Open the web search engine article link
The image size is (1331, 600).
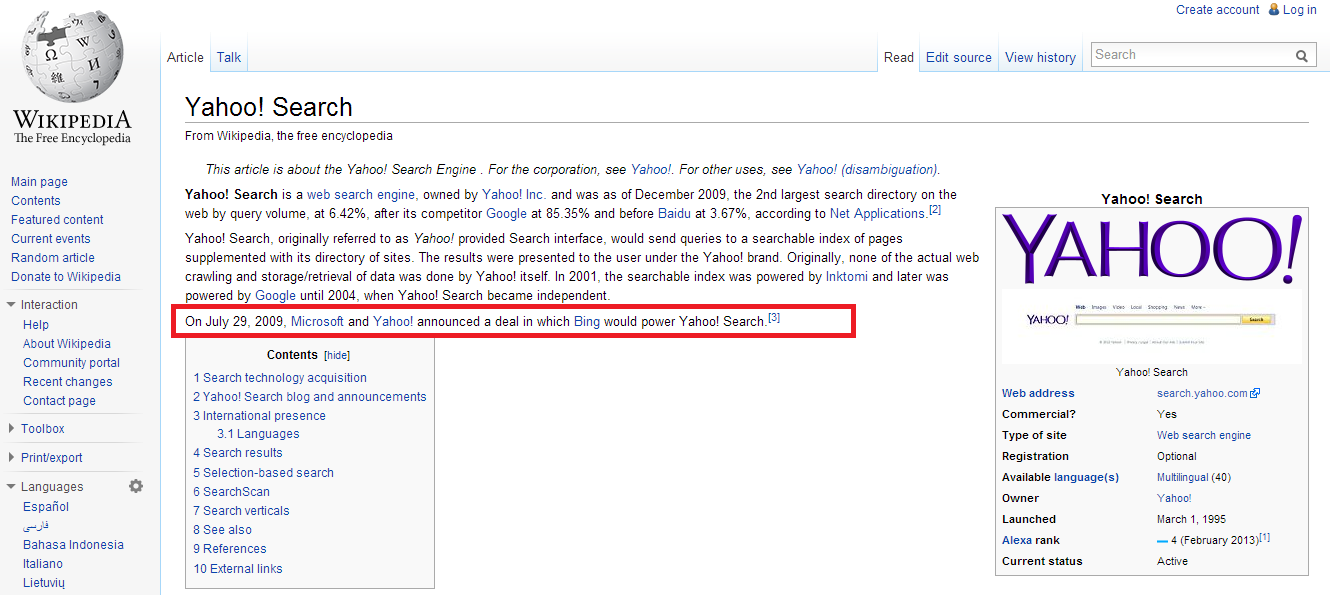coord(361,195)
